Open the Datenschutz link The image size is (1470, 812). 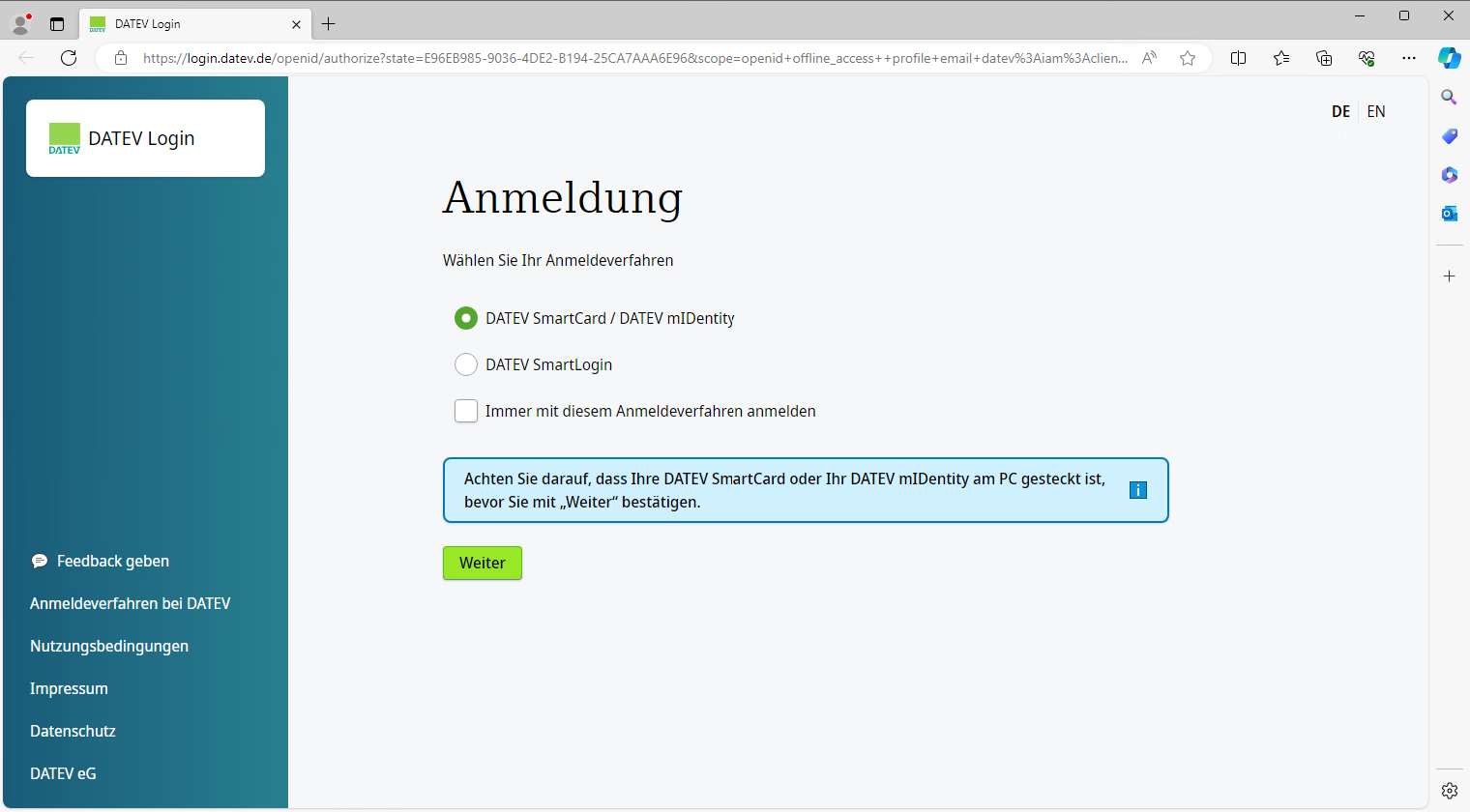[x=73, y=731]
